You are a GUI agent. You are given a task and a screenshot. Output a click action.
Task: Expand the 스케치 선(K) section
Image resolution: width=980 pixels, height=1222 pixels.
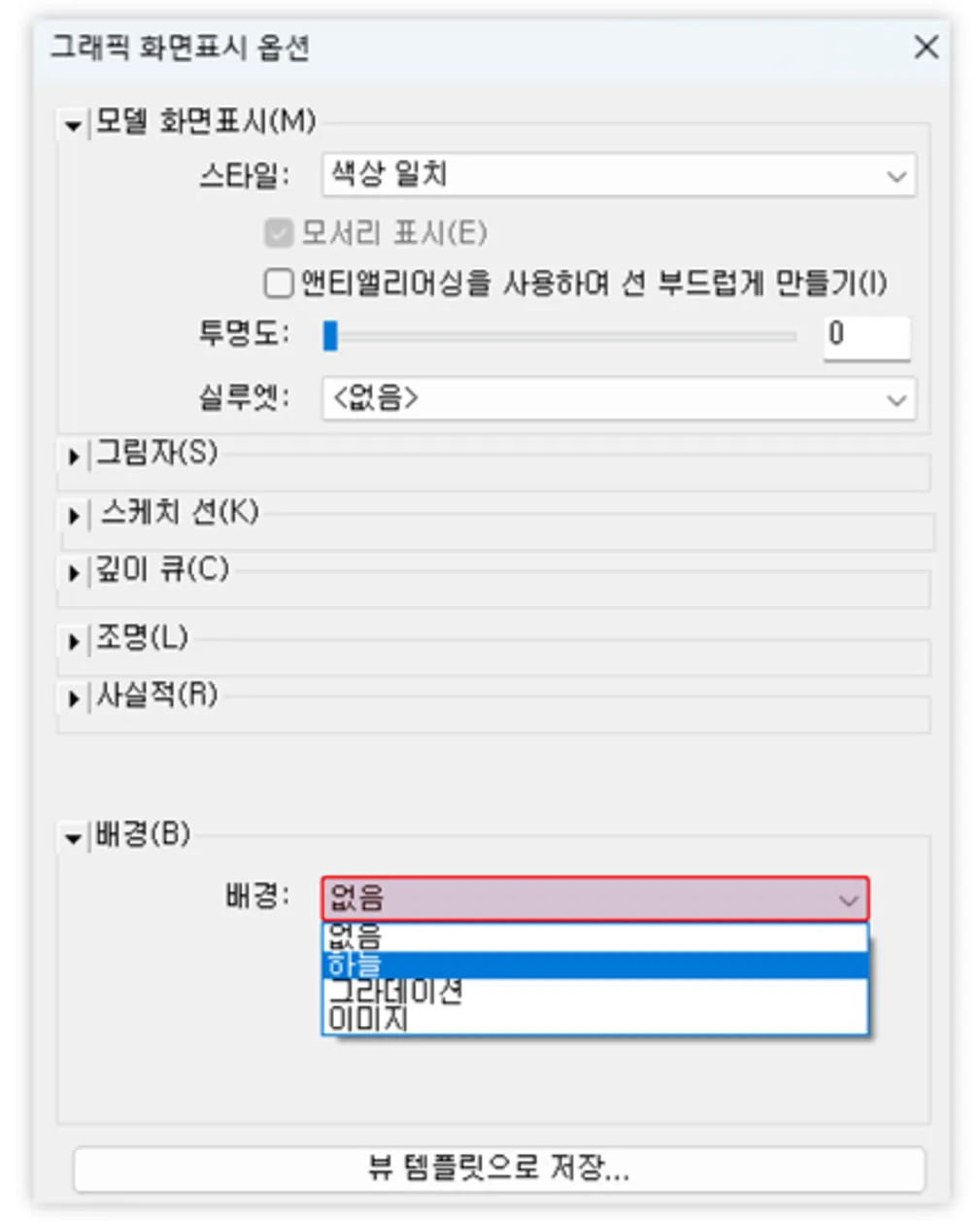click(x=73, y=515)
